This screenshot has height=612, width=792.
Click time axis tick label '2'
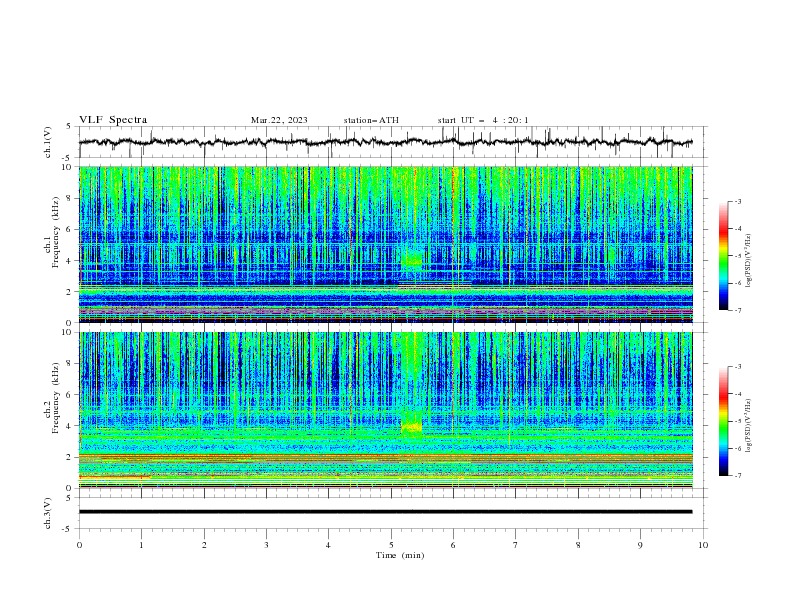(x=204, y=545)
